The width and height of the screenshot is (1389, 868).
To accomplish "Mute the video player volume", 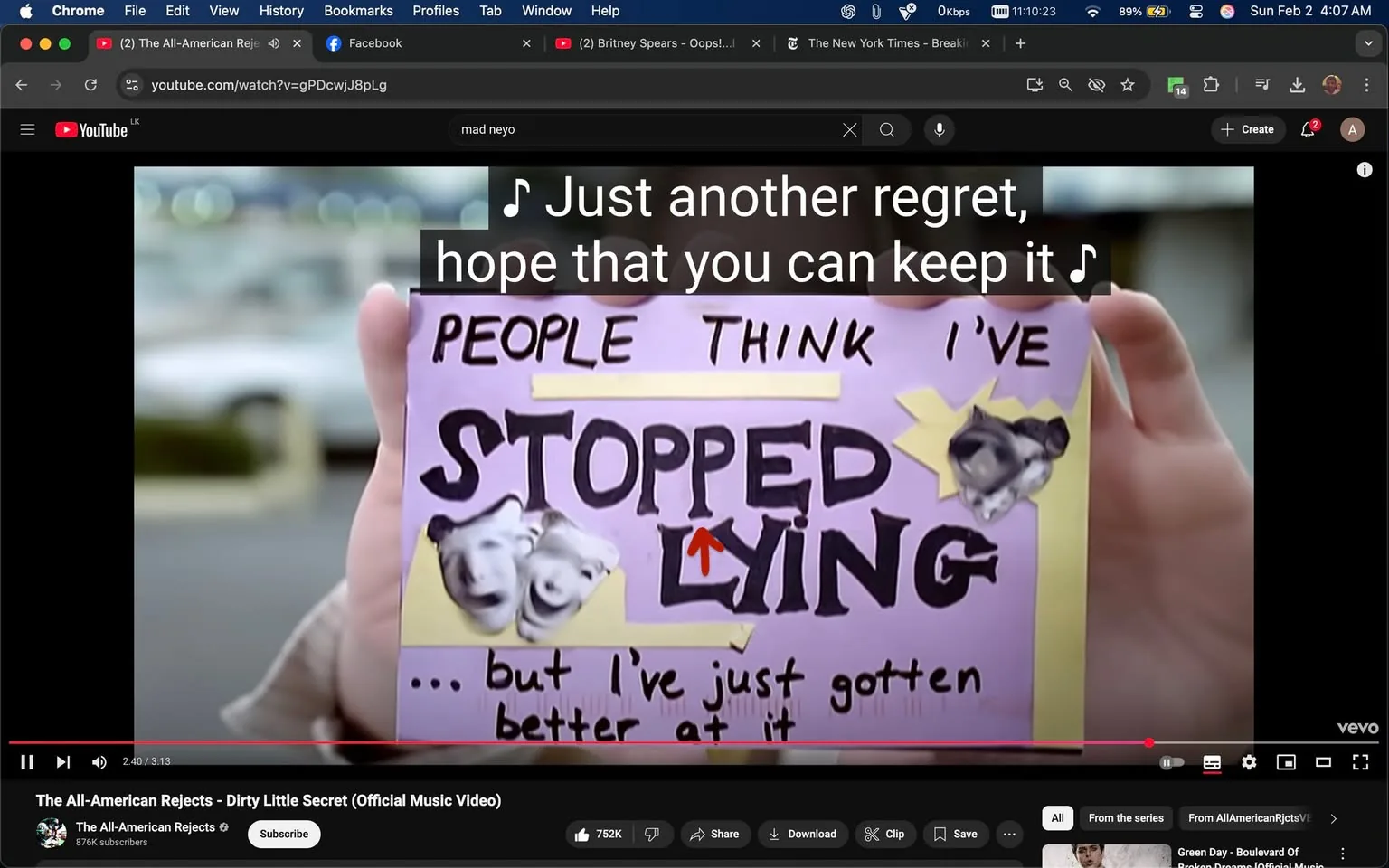I will 99,762.
